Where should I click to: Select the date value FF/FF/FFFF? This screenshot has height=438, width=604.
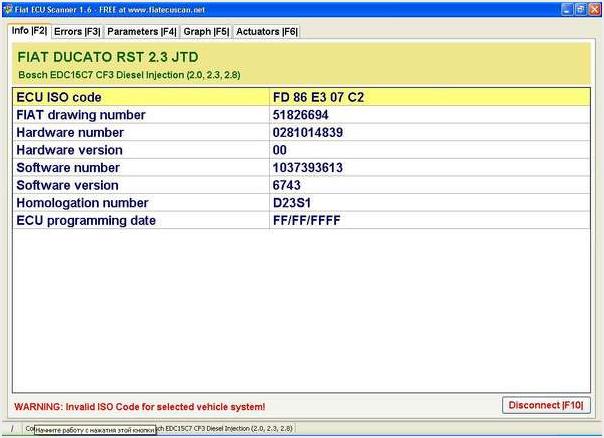[307, 221]
